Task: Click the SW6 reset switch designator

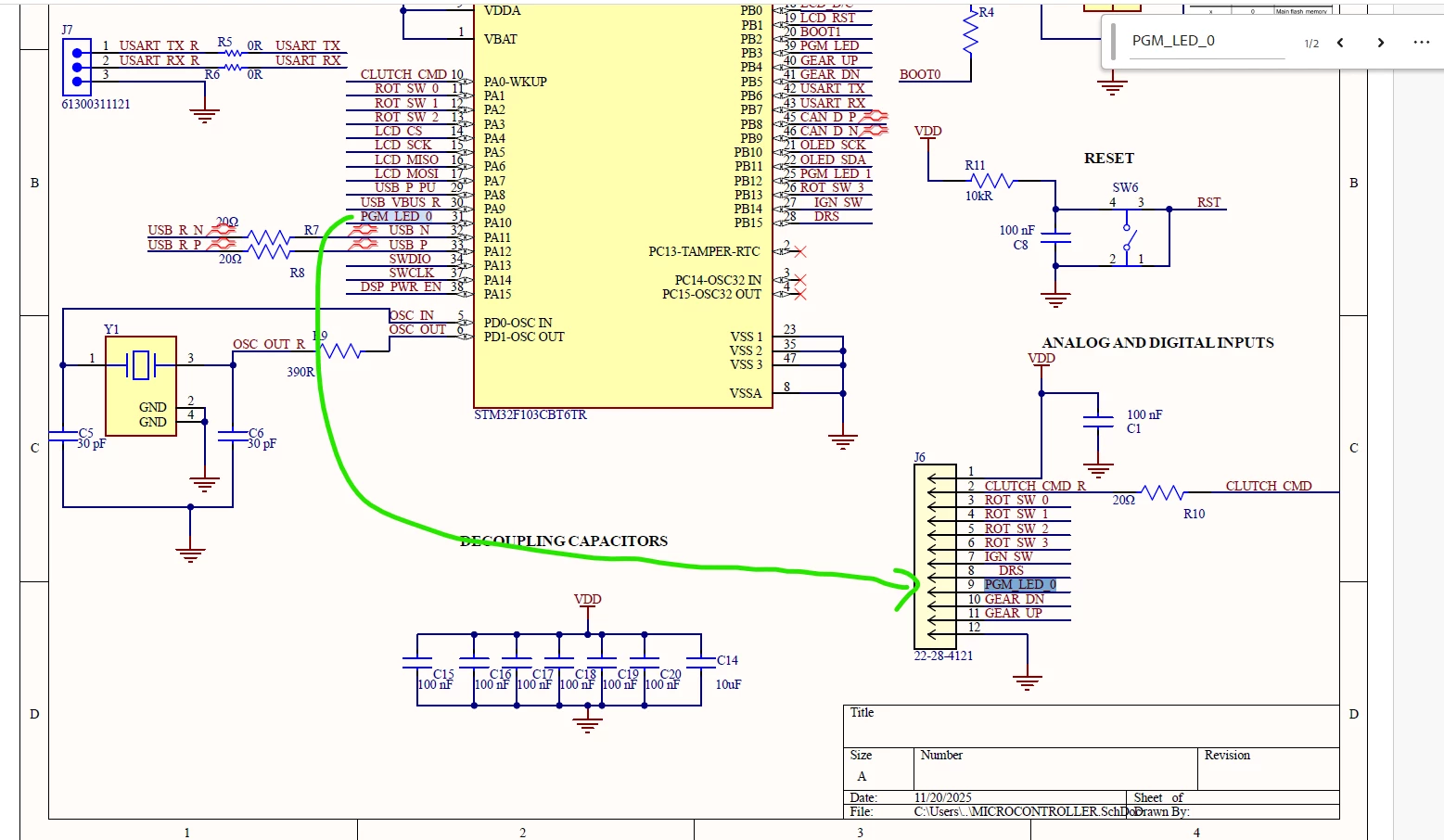Action: (x=1125, y=188)
